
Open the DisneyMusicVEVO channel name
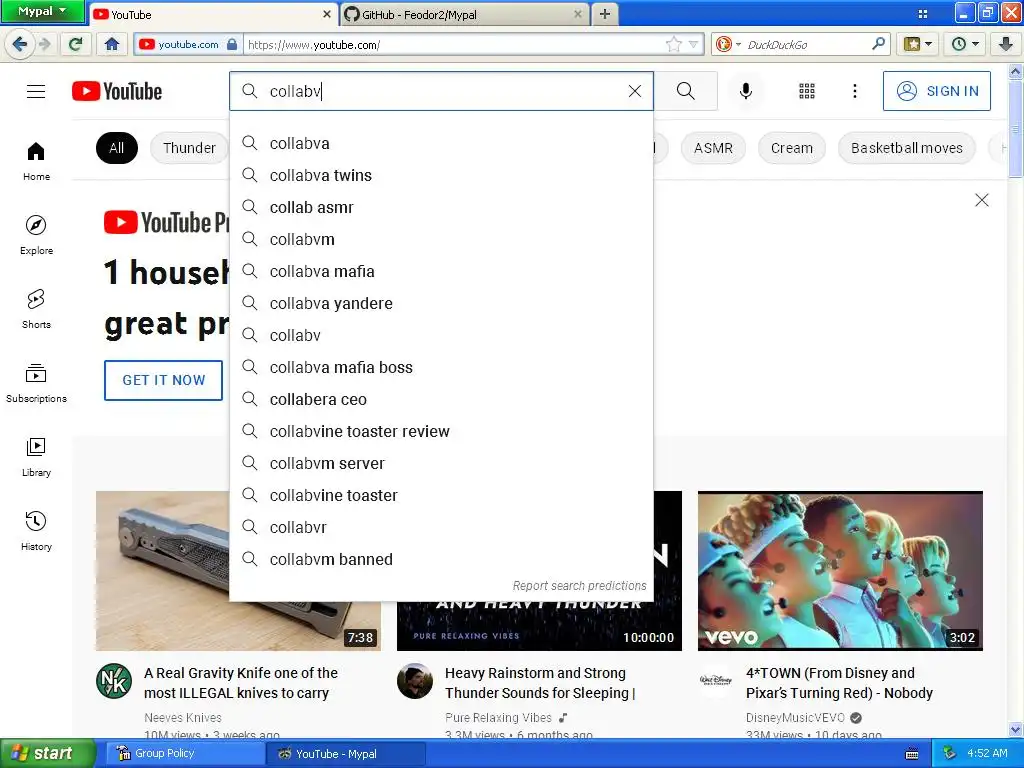[795, 718]
